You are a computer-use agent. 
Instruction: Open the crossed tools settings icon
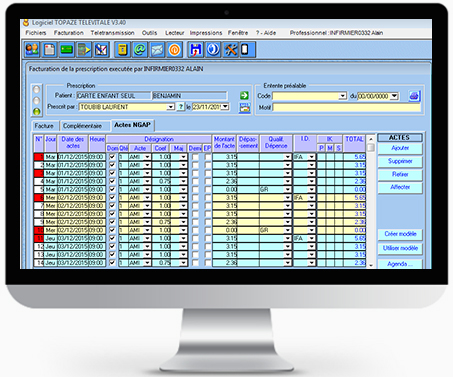pos(231,50)
